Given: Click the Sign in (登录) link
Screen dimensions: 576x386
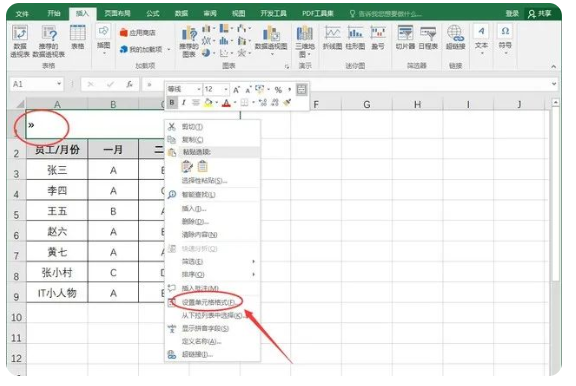Looking at the screenshot, I should click(x=512, y=14).
